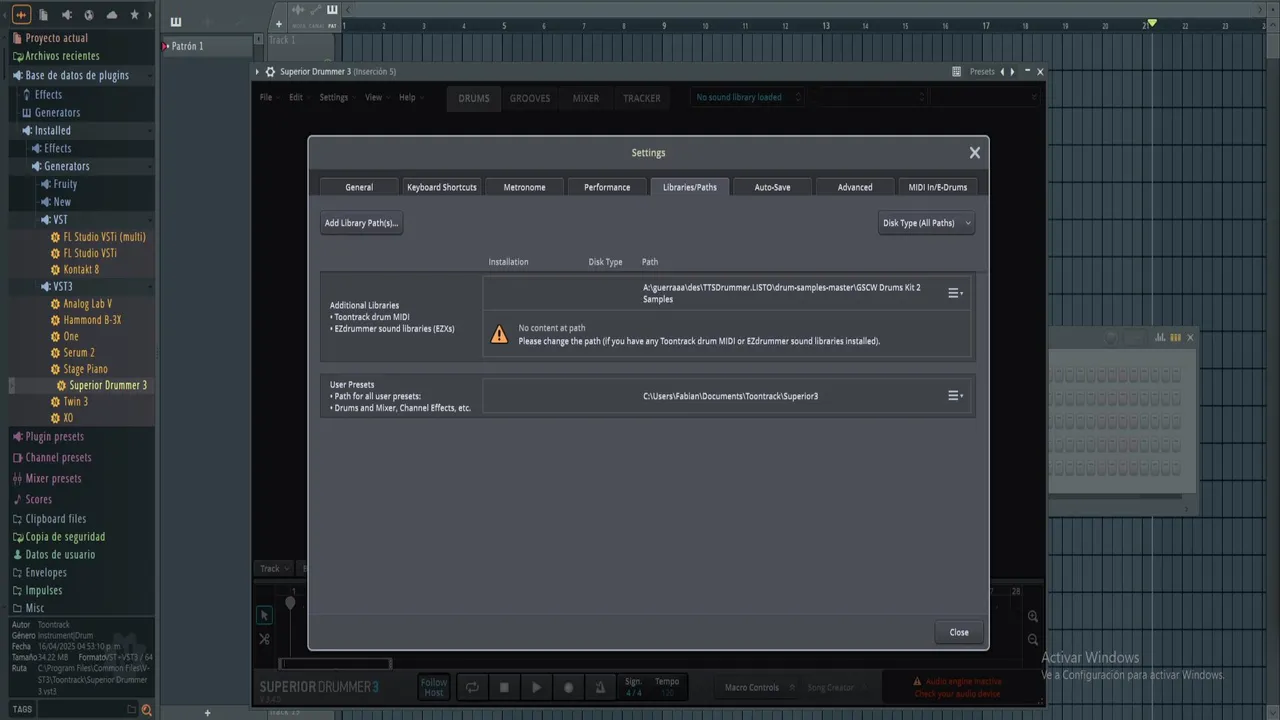Open the Metronome settings tab

point(524,187)
